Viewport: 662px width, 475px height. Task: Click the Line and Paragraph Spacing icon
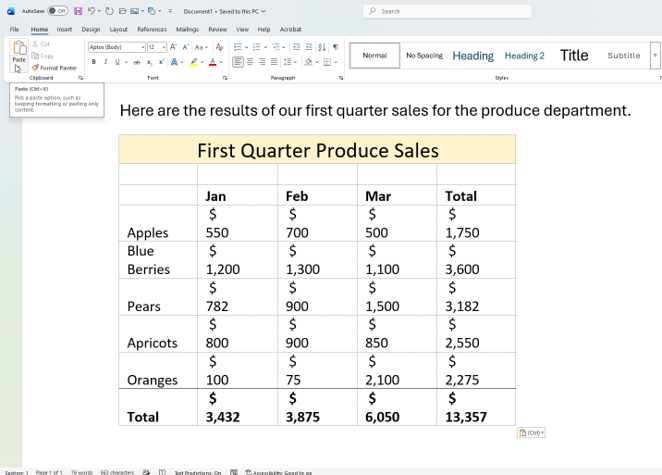288,62
